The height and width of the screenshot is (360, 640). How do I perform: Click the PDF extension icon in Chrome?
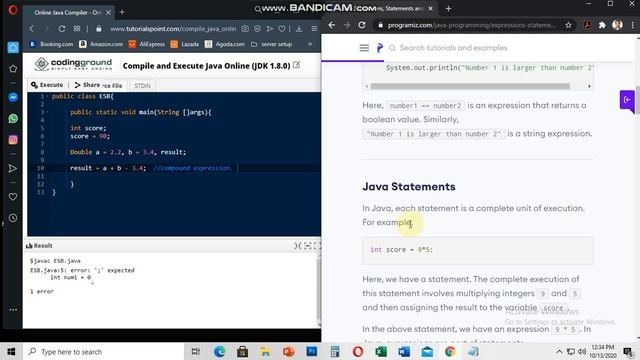[x=587, y=25]
